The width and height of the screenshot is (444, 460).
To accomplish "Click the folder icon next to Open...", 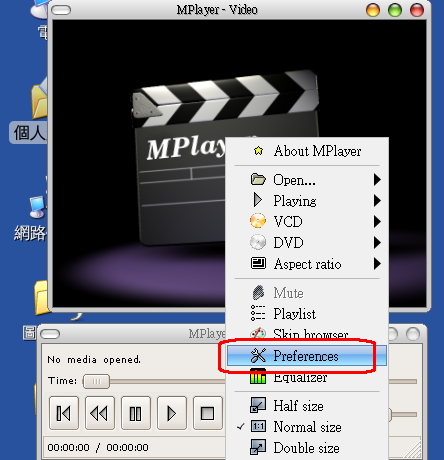I will [258, 179].
